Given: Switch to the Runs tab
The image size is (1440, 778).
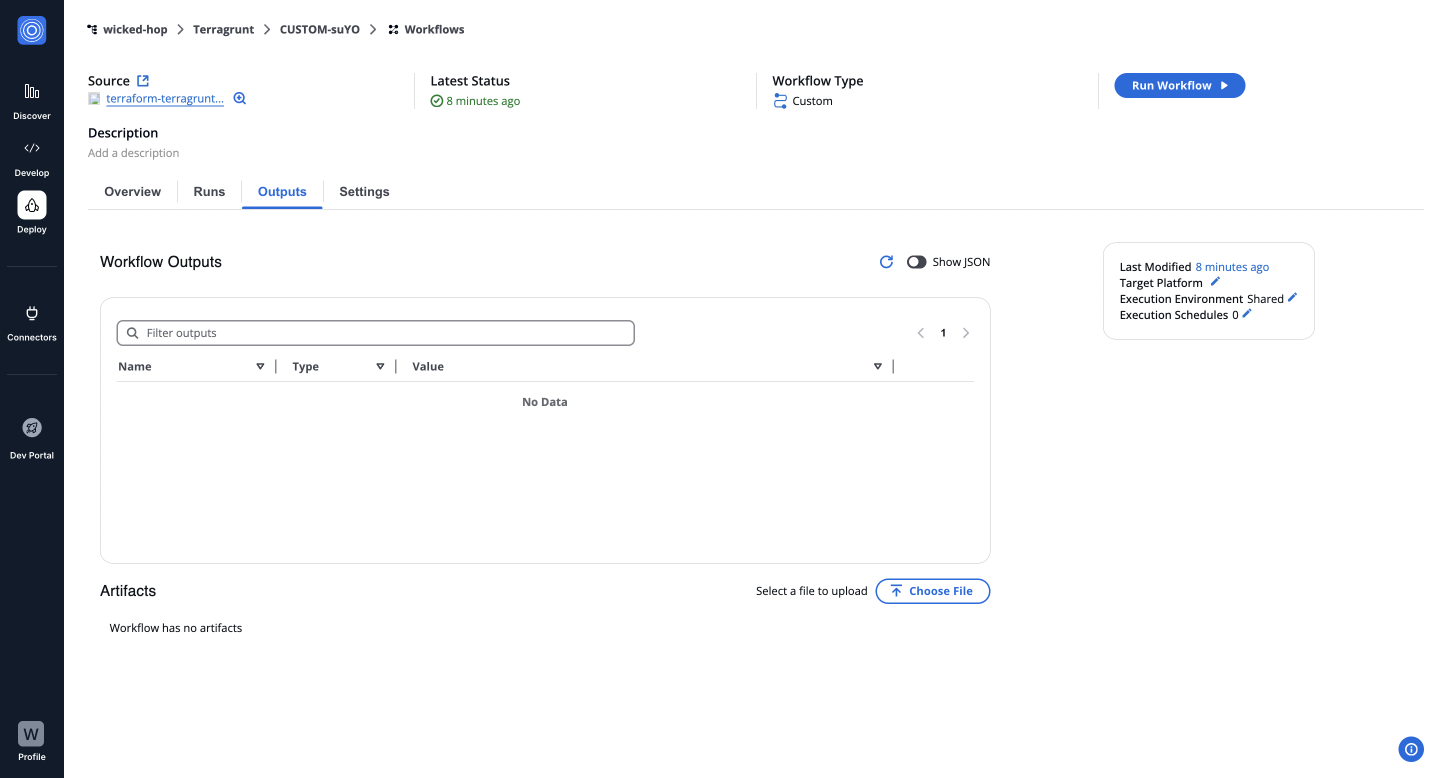Looking at the screenshot, I should (x=209, y=192).
